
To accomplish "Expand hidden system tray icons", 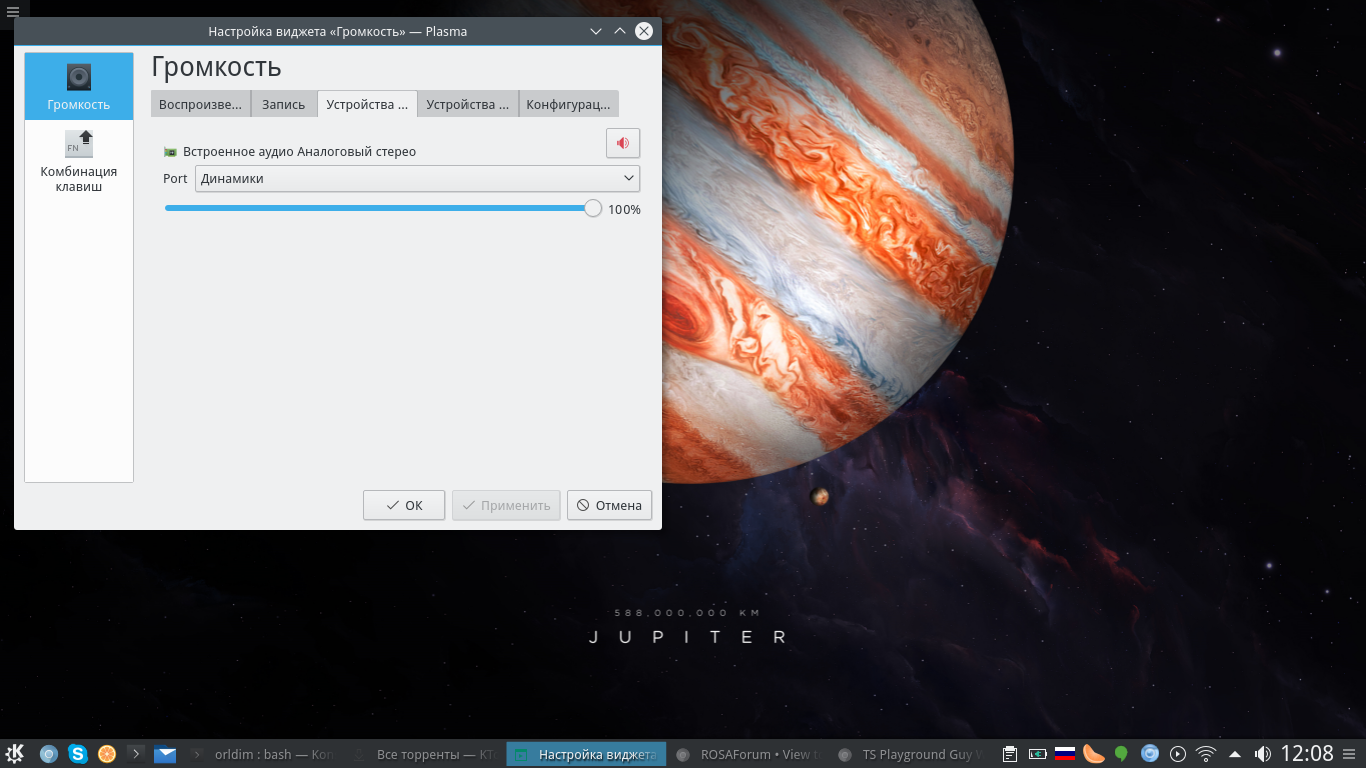I will pos(1235,754).
